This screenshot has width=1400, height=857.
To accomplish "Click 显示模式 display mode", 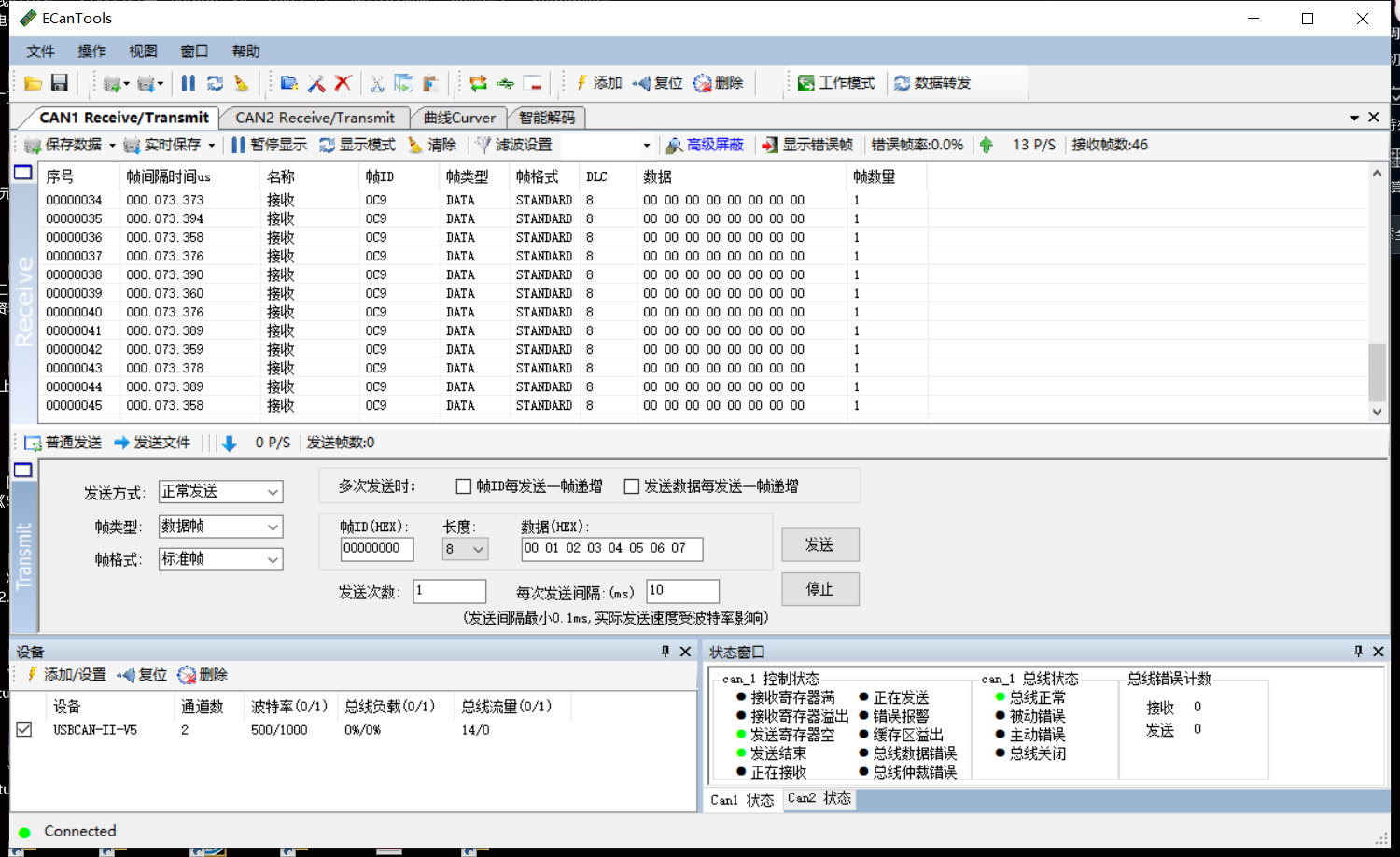I will pos(357,145).
